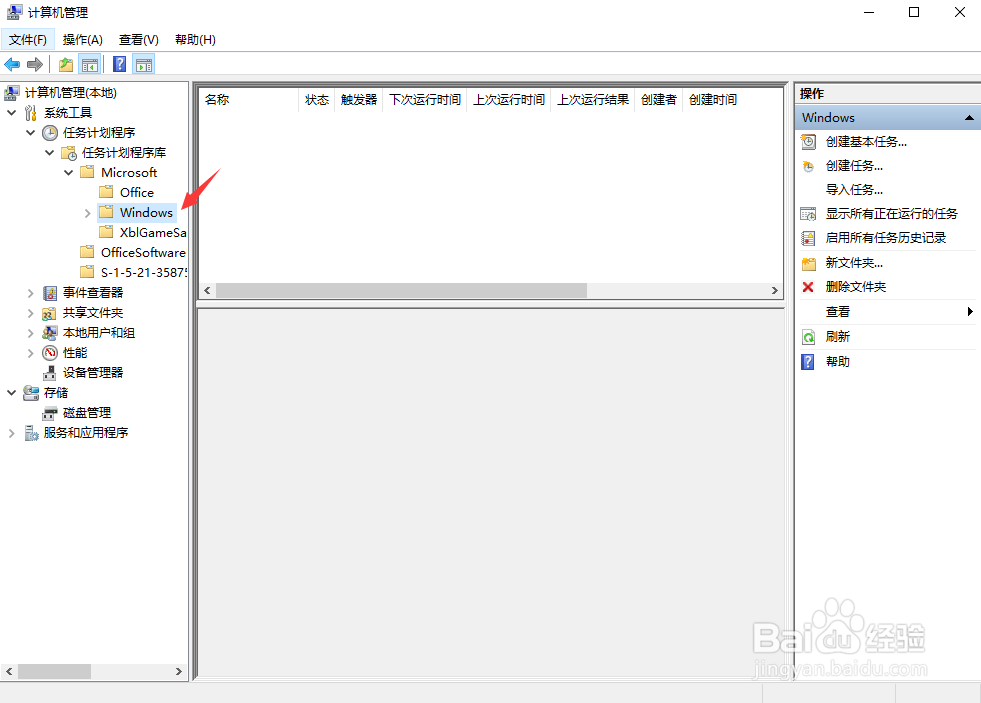Viewport: 981px width, 703px height.
Task: Collapse the 系统工具 tree node
Action: click(x=11, y=113)
